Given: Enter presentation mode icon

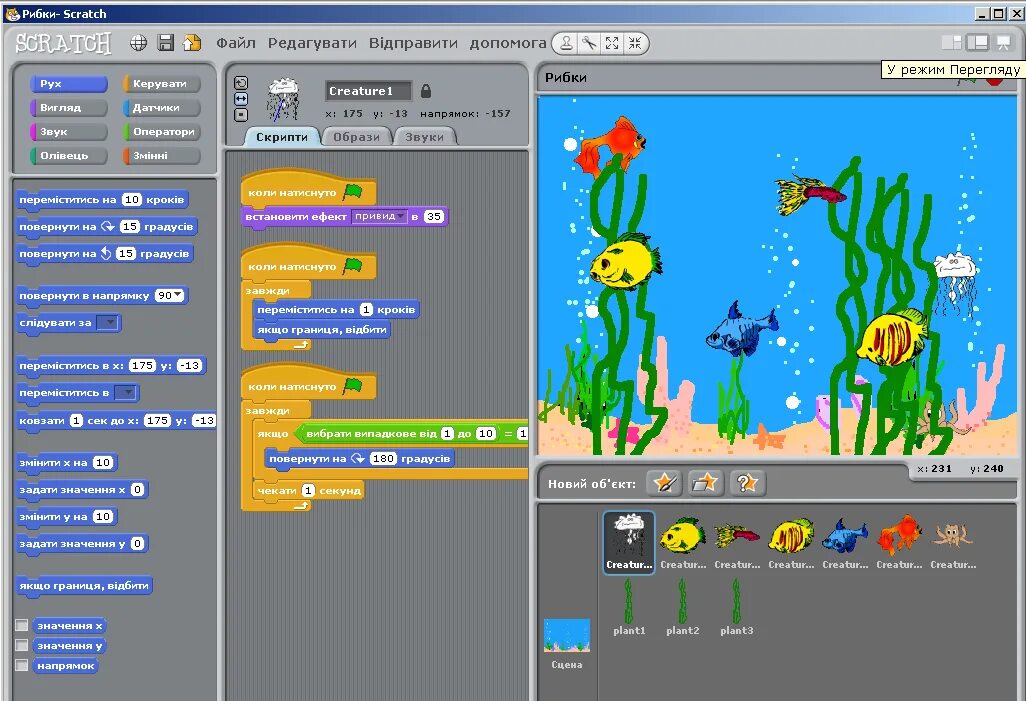Looking at the screenshot, I should [1003, 43].
